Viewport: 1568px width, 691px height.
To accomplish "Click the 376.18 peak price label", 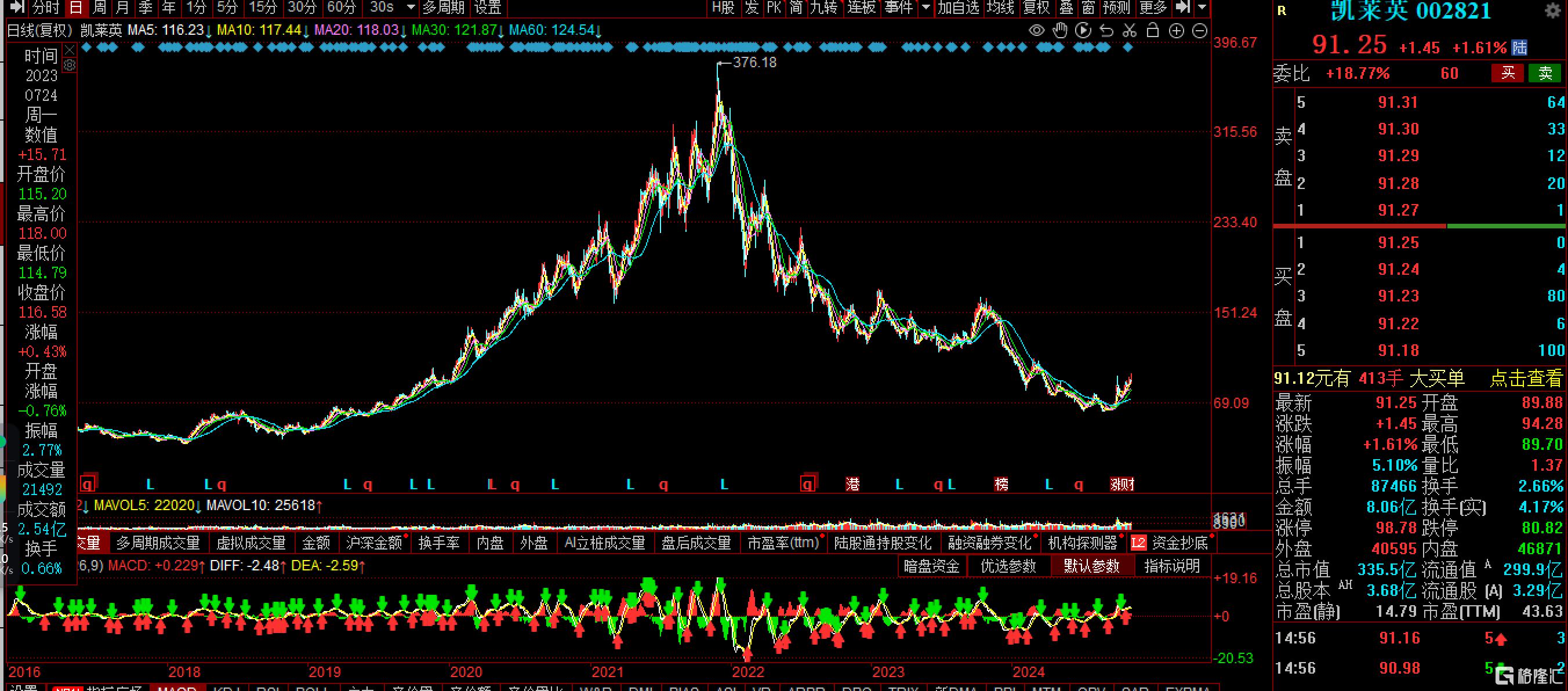I will 755,63.
